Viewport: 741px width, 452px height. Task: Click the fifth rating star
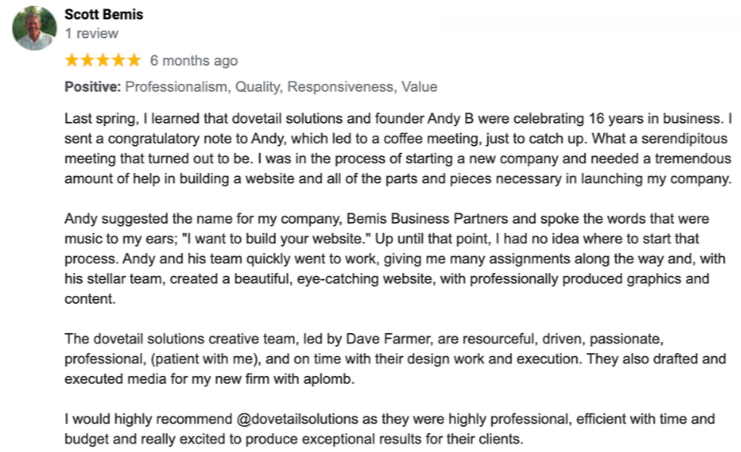[x=134, y=60]
